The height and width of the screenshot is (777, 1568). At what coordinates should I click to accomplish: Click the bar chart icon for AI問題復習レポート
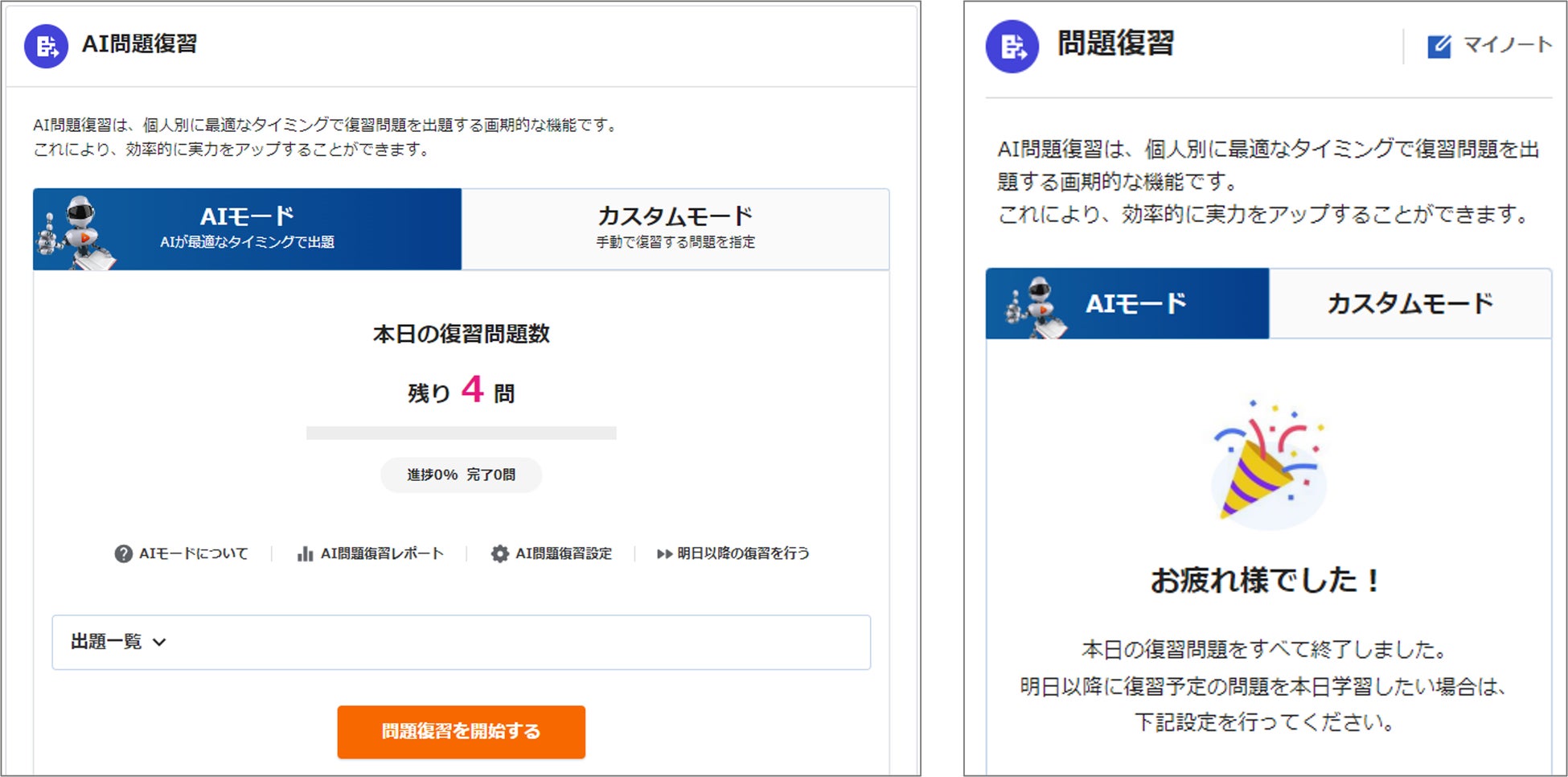pyautogui.click(x=305, y=553)
